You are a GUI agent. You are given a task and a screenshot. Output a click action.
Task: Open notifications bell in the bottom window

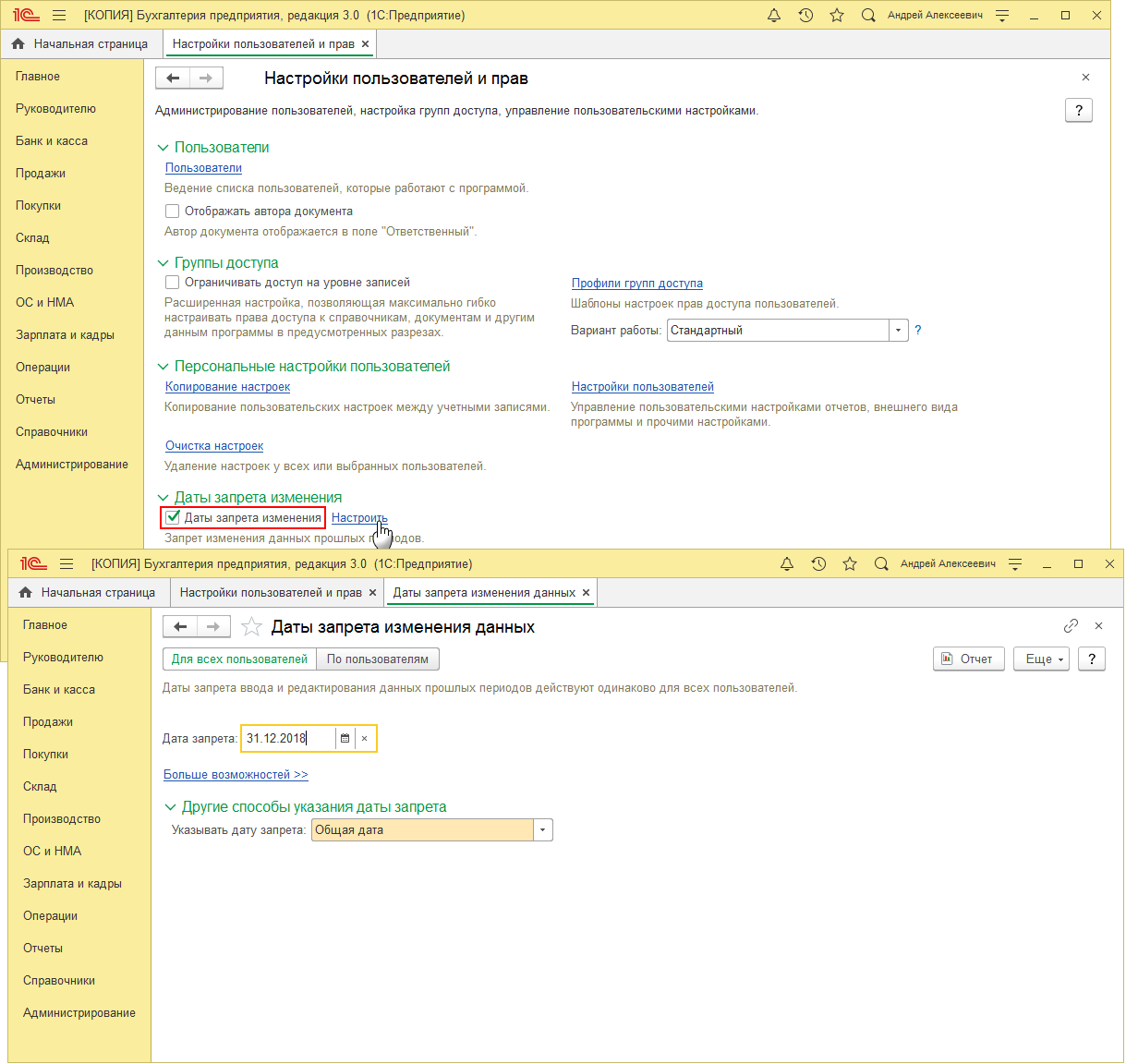pos(787,564)
